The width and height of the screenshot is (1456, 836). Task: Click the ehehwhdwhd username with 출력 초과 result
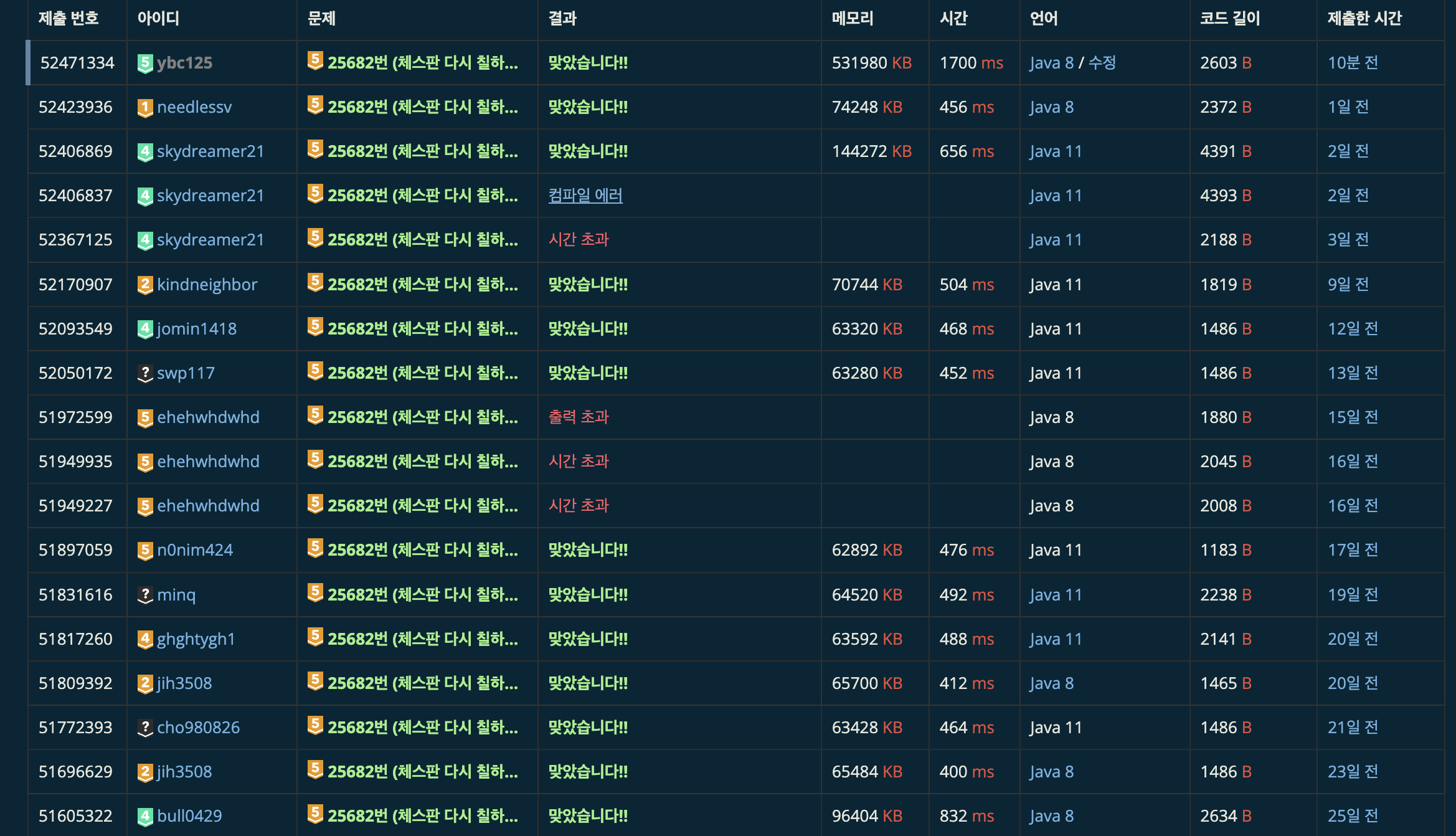208,417
